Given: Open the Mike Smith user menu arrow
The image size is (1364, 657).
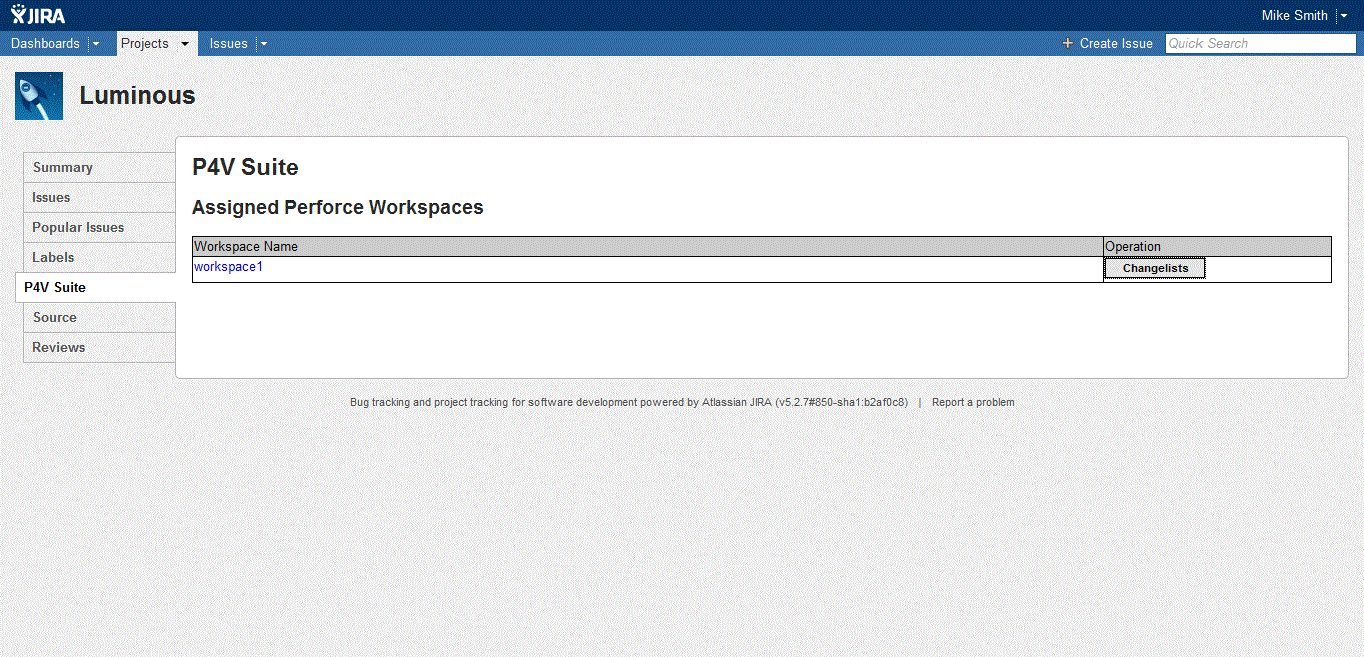Looking at the screenshot, I should click(x=1343, y=16).
